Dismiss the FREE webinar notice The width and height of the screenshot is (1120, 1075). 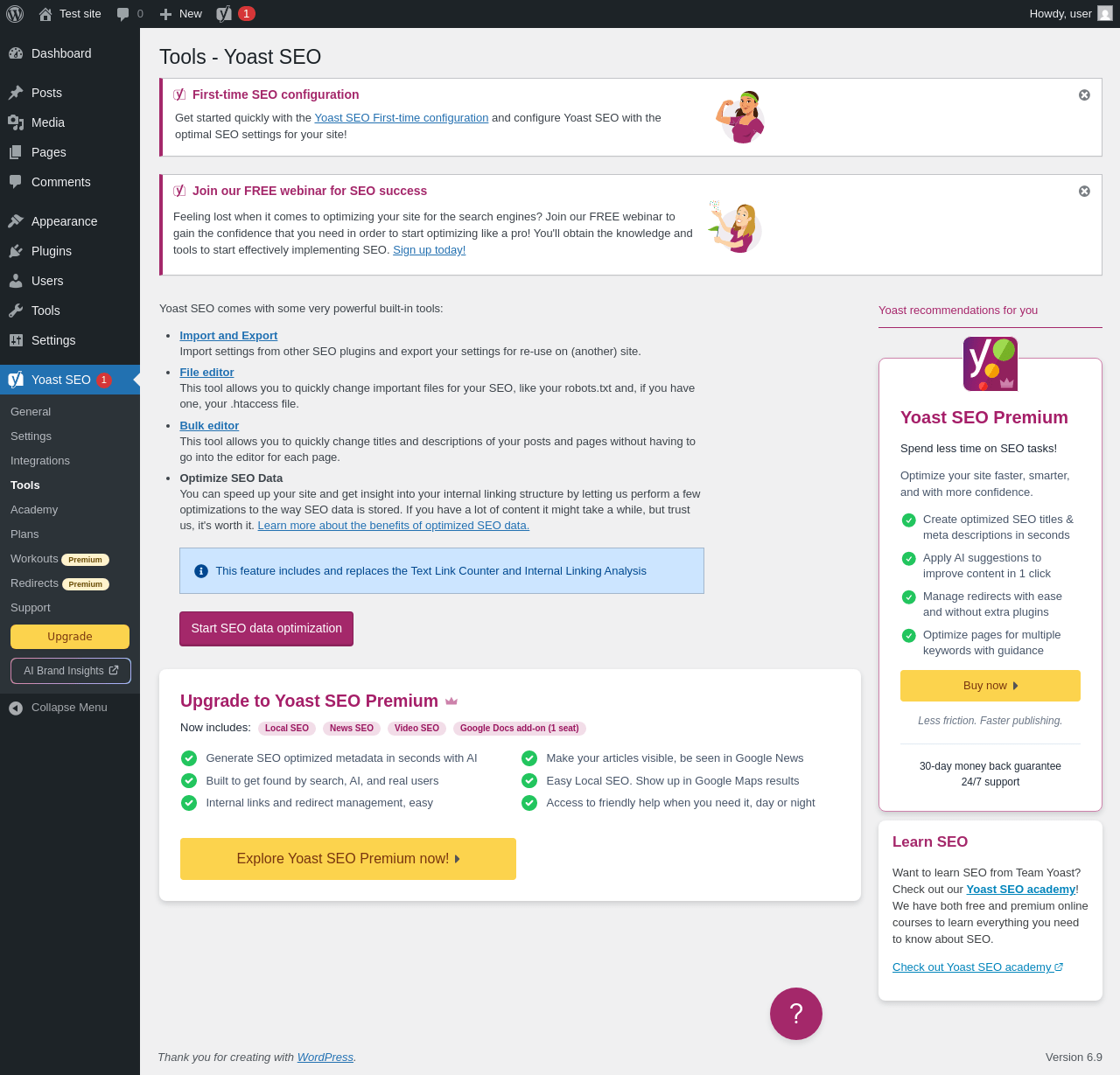coord(1084,191)
